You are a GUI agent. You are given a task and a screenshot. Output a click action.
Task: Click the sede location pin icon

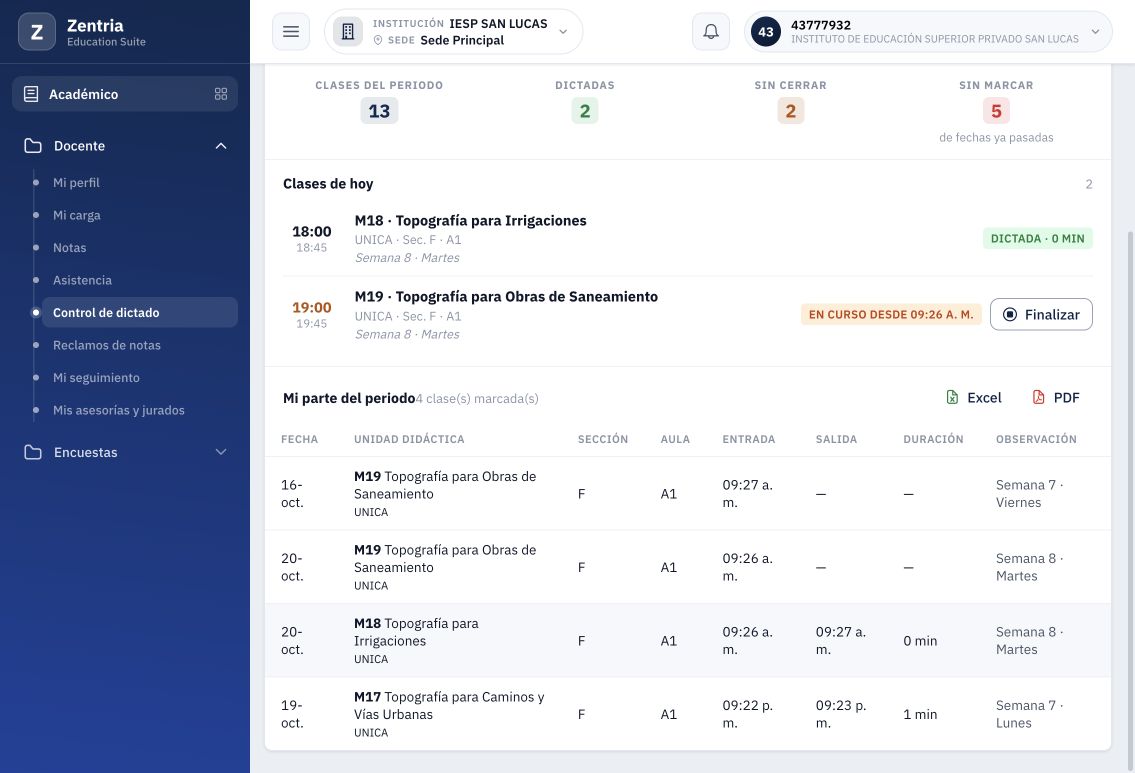[x=378, y=41]
